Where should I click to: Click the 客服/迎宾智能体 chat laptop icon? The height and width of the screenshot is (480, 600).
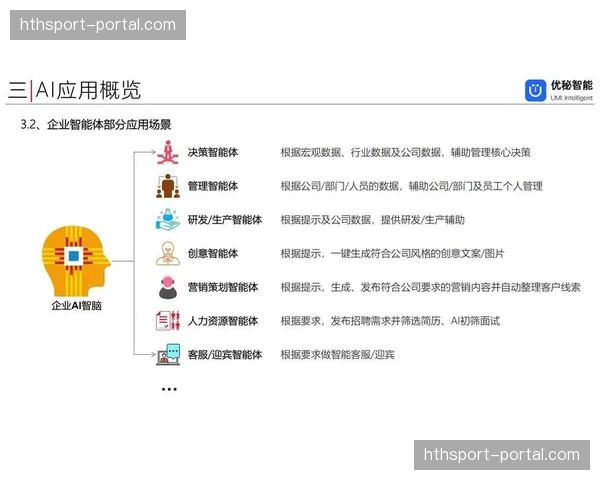[168, 354]
